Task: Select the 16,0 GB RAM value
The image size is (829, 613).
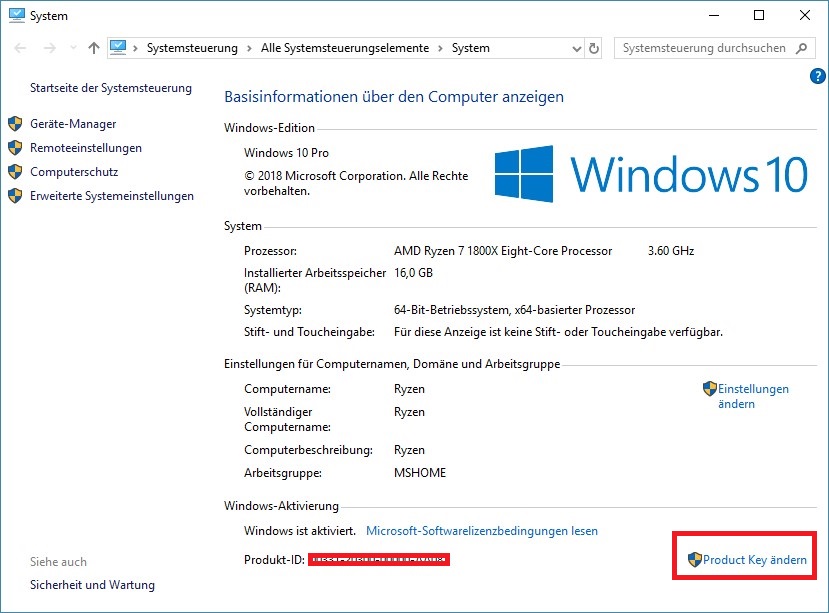Action: click(x=413, y=273)
